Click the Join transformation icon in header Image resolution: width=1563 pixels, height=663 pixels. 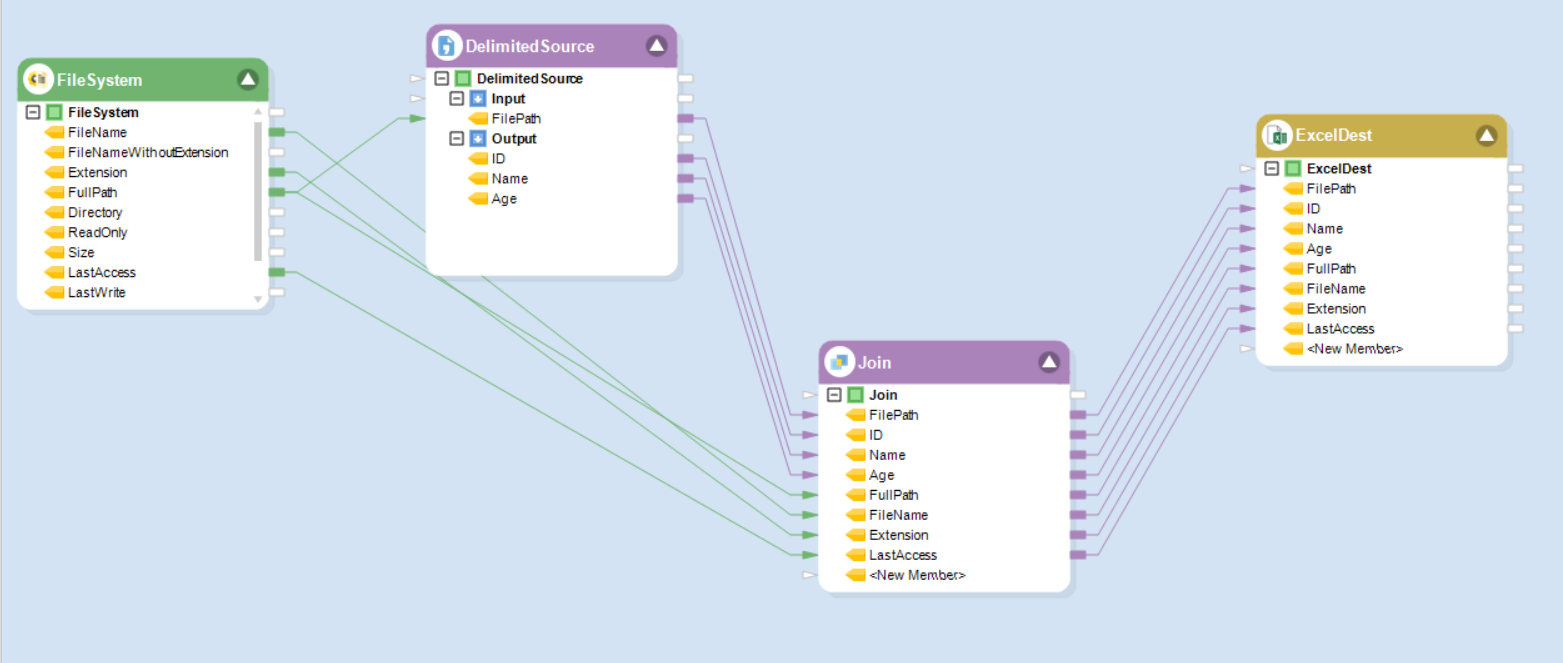[839, 362]
